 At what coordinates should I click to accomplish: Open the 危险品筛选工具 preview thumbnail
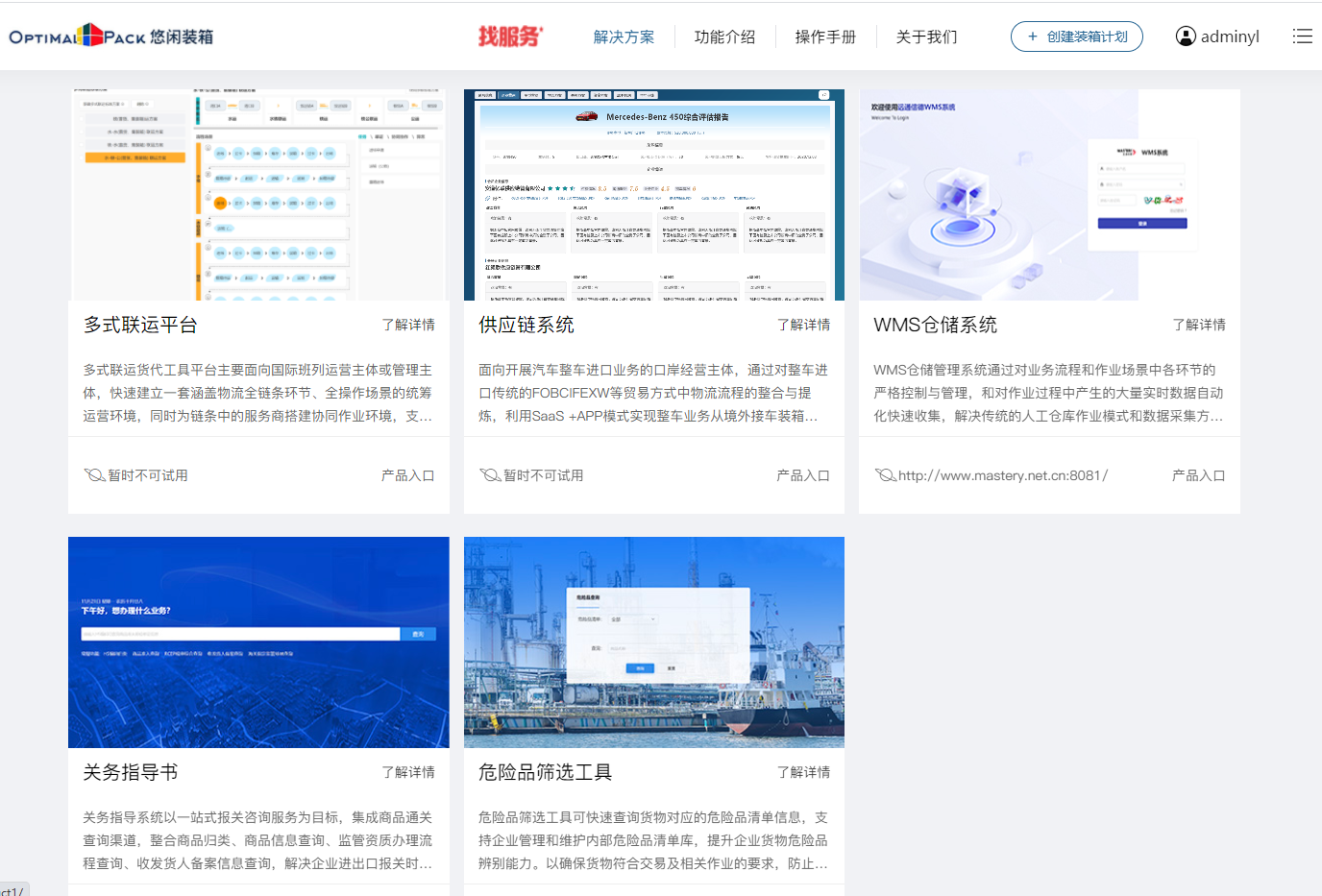tap(654, 642)
